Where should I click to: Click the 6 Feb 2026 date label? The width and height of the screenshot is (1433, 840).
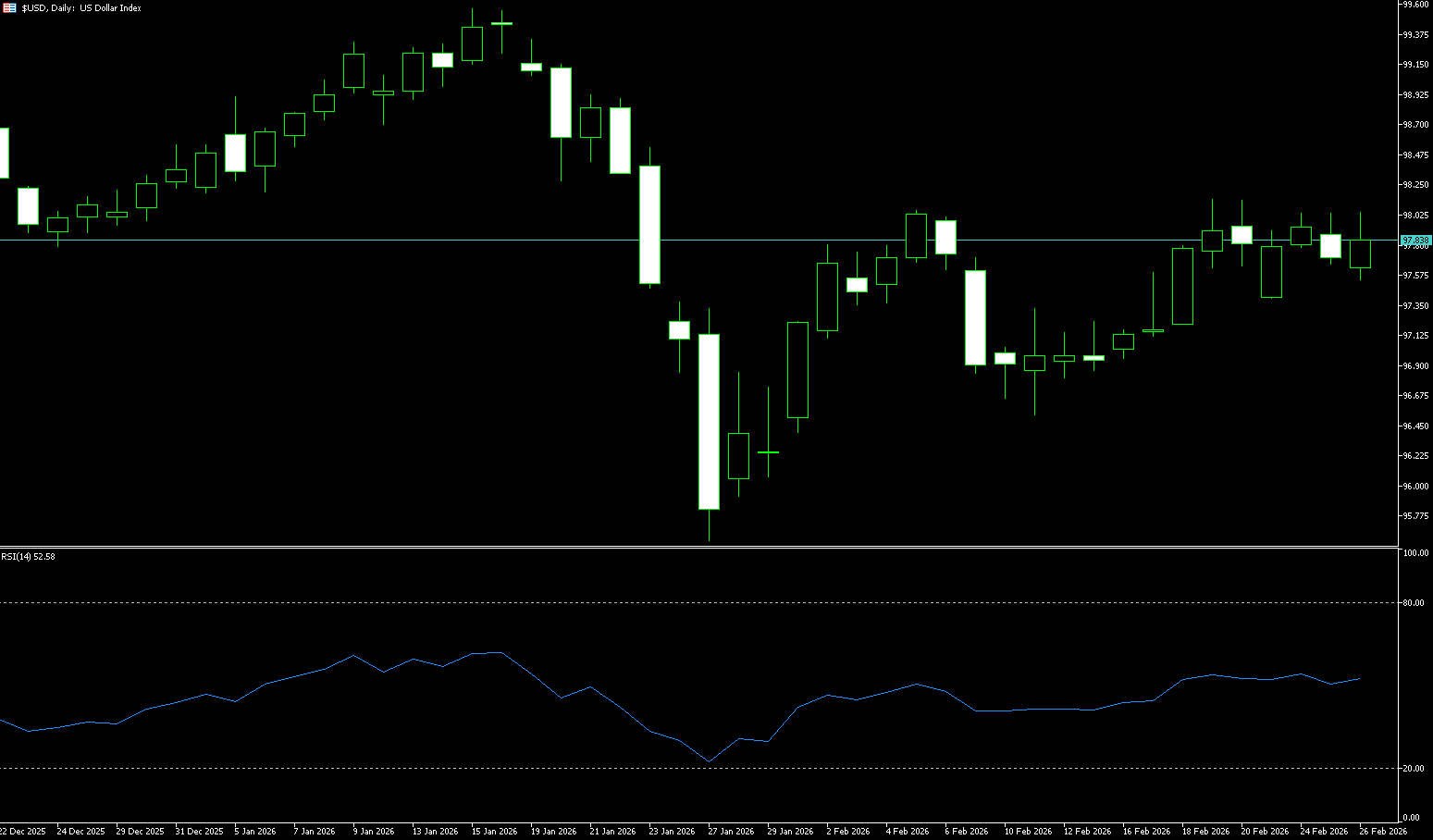967,831
